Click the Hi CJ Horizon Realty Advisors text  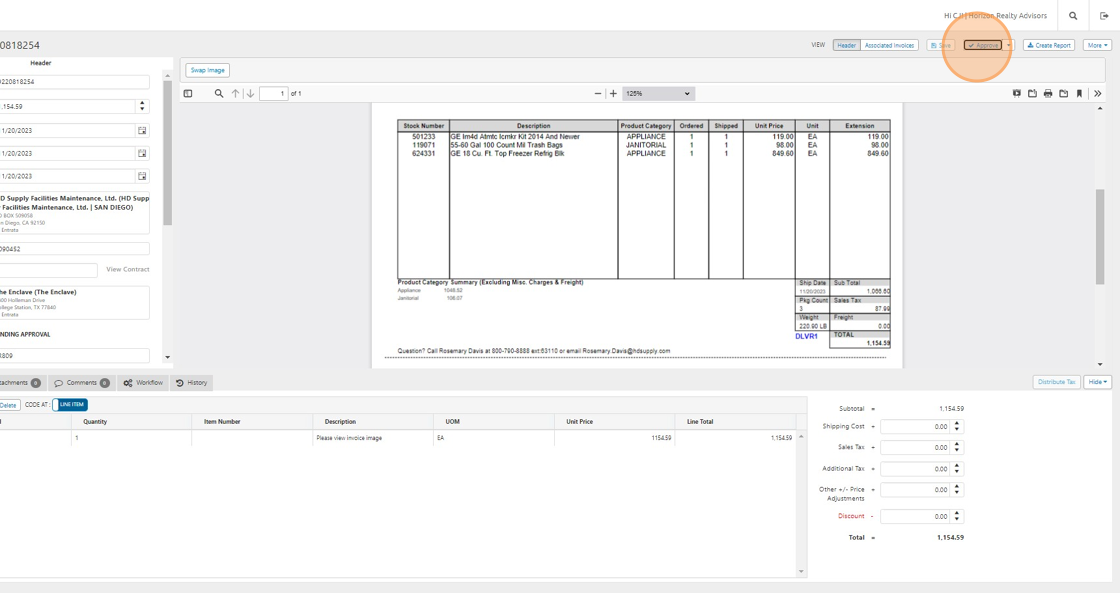point(996,16)
